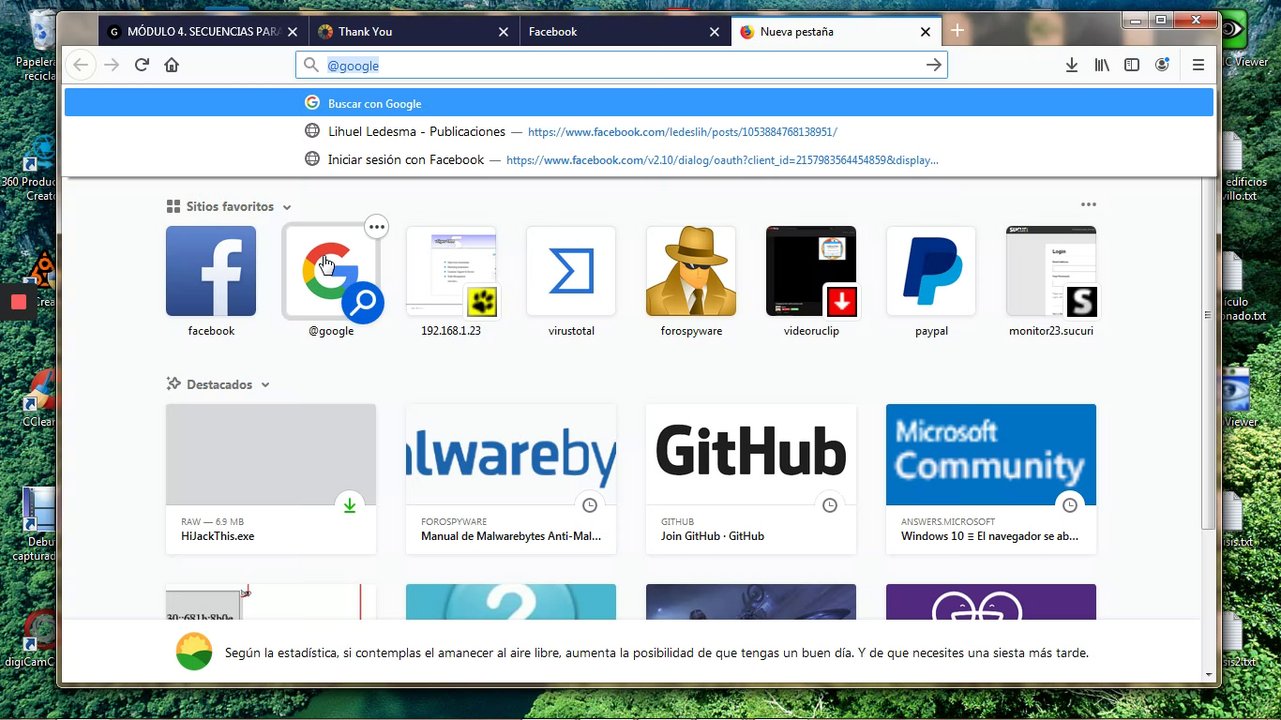Toggle the sidebar view icon
This screenshot has height=720, width=1281.
(x=1132, y=65)
